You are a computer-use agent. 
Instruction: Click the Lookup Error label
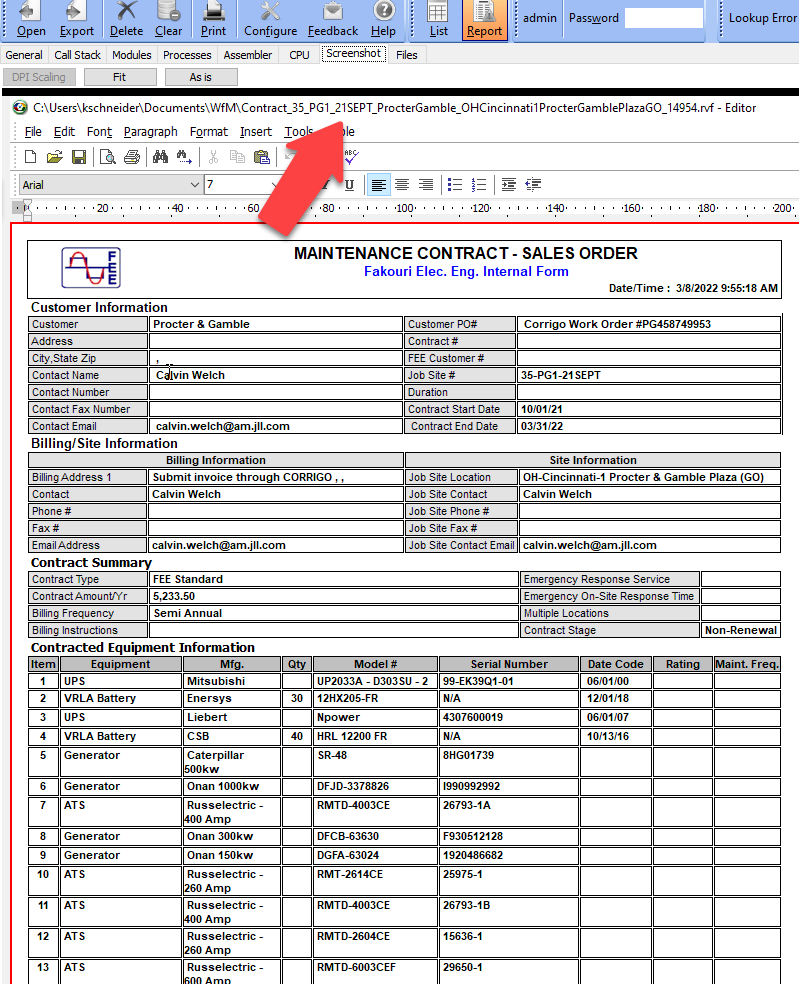point(762,18)
